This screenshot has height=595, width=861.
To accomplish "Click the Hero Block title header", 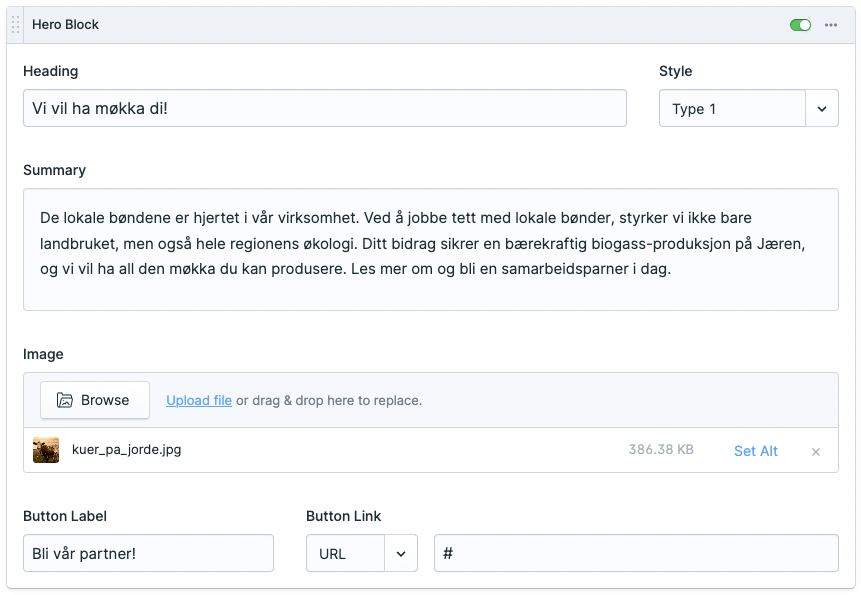I will (66, 25).
